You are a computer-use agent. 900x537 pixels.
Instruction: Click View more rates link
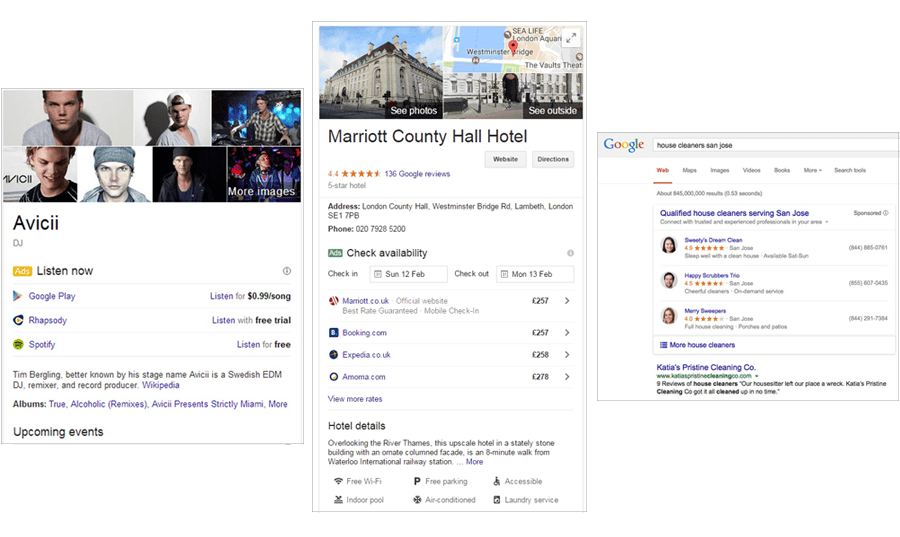pos(355,399)
